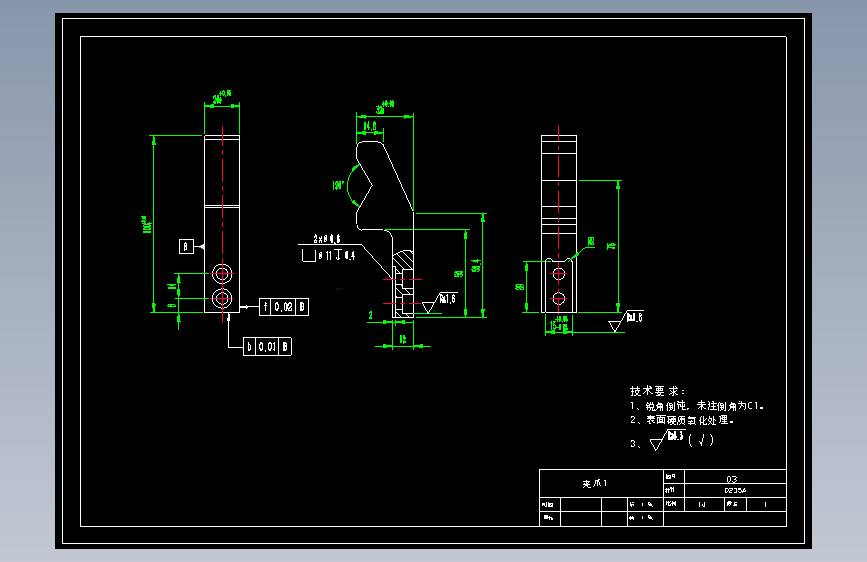Viewport: 867px width, 562px height.
Task: Click the '0.01' tolerance value in the feature frame
Action: 267,347
